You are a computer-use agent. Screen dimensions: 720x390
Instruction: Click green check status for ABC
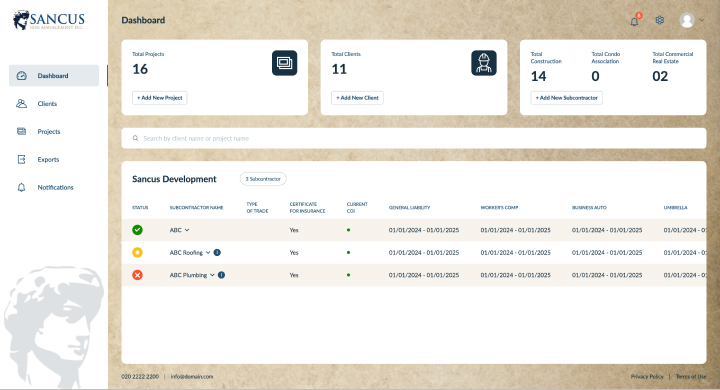click(x=137, y=230)
